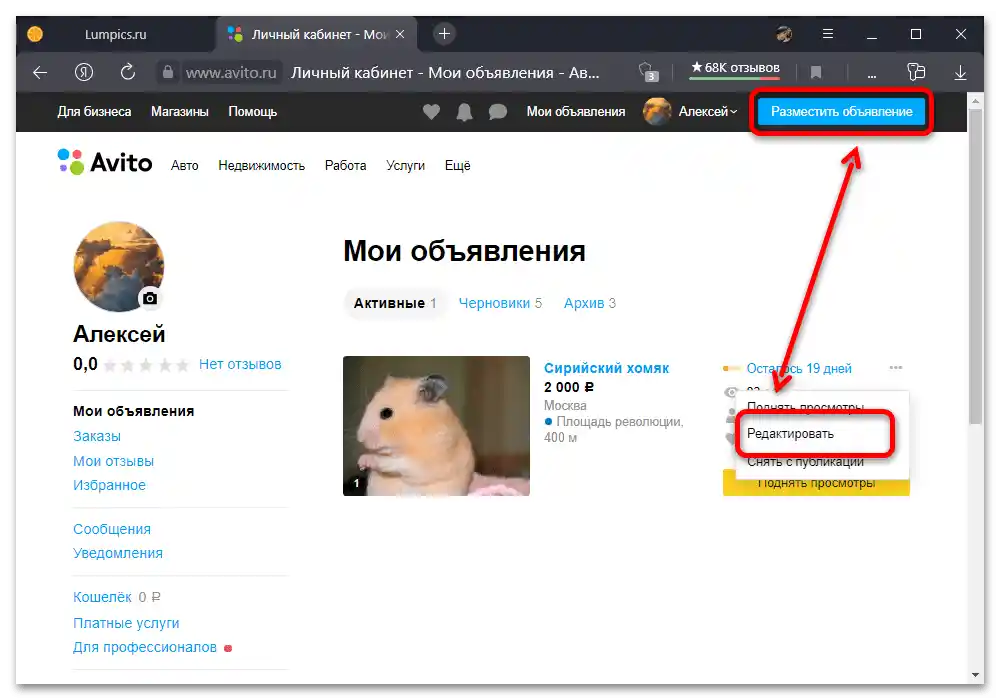This screenshot has width=1000, height=700.
Task: Open the Недвижимость category
Action: (261, 166)
